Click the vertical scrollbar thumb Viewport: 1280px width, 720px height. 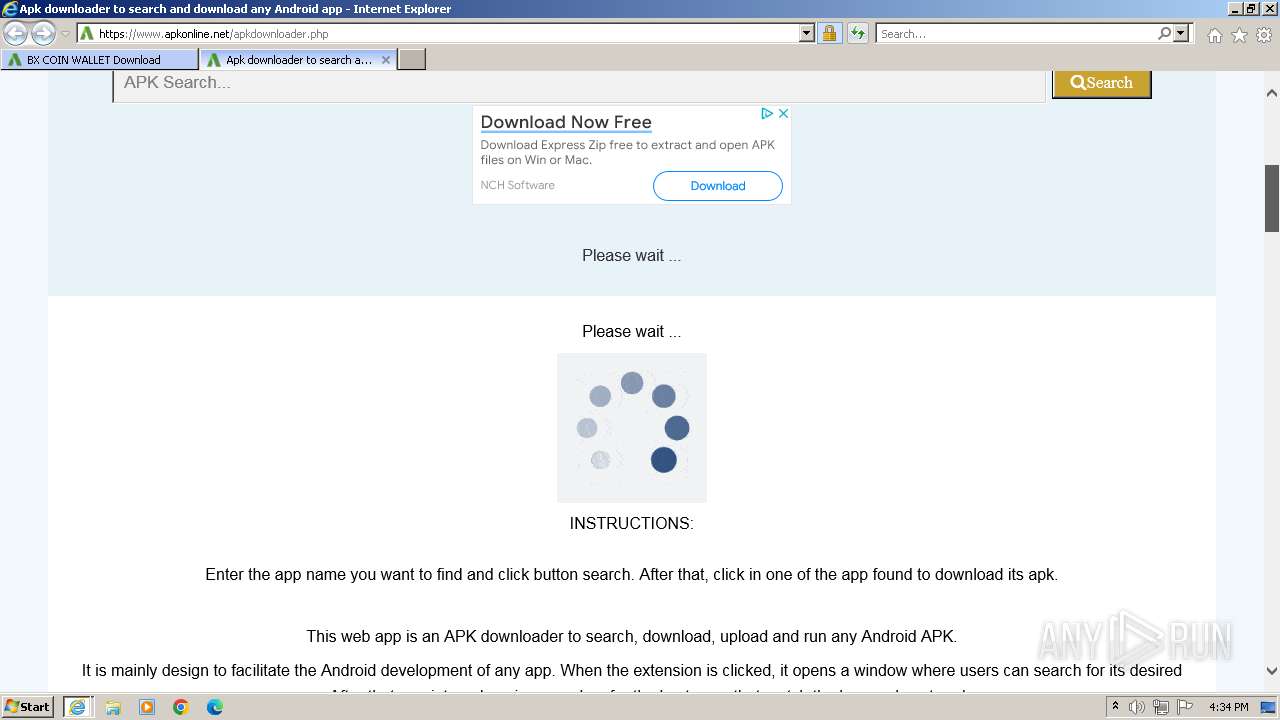[1272, 198]
